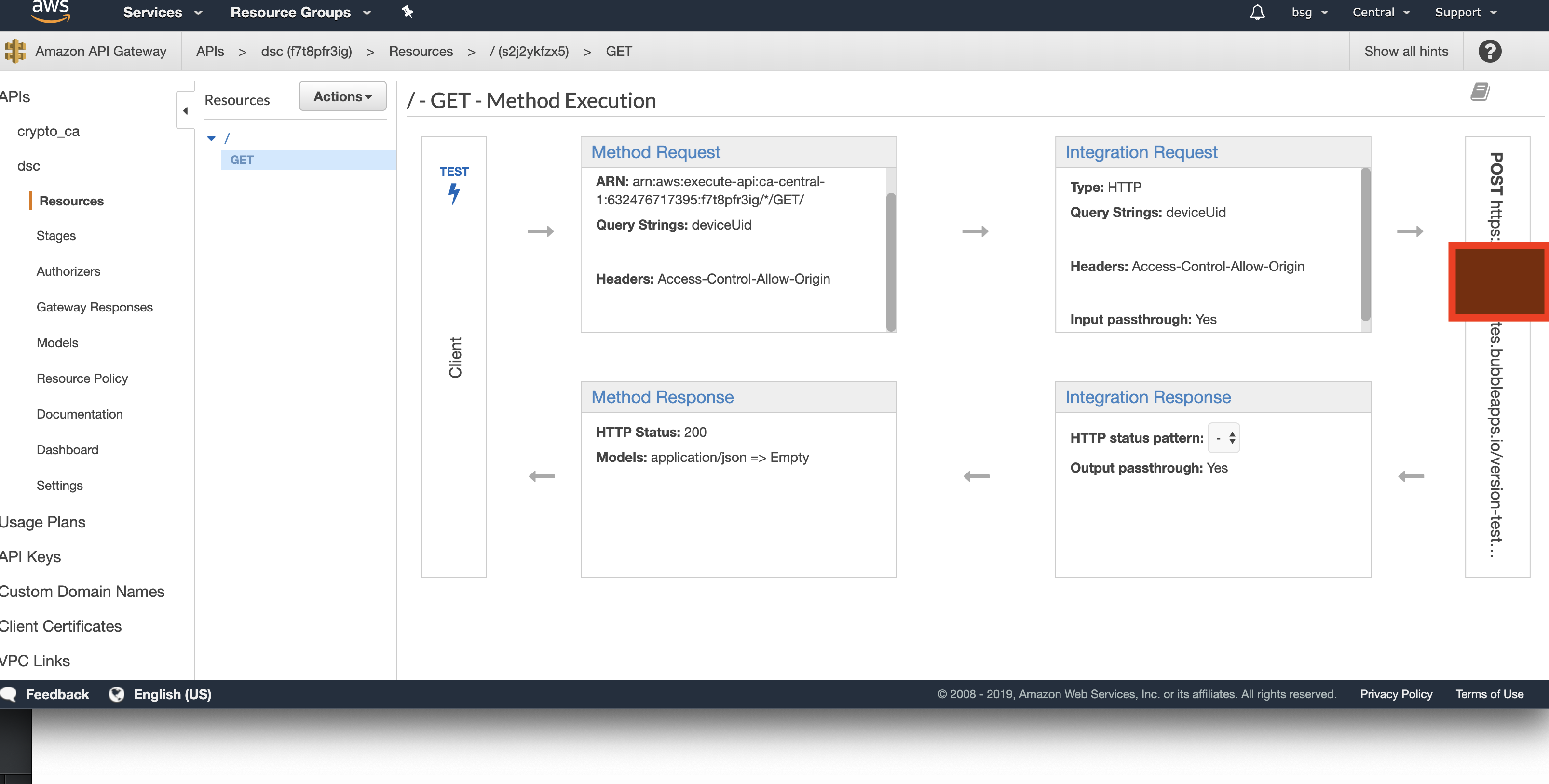Open the documentation book icon
The image size is (1549, 784).
coord(1480,92)
